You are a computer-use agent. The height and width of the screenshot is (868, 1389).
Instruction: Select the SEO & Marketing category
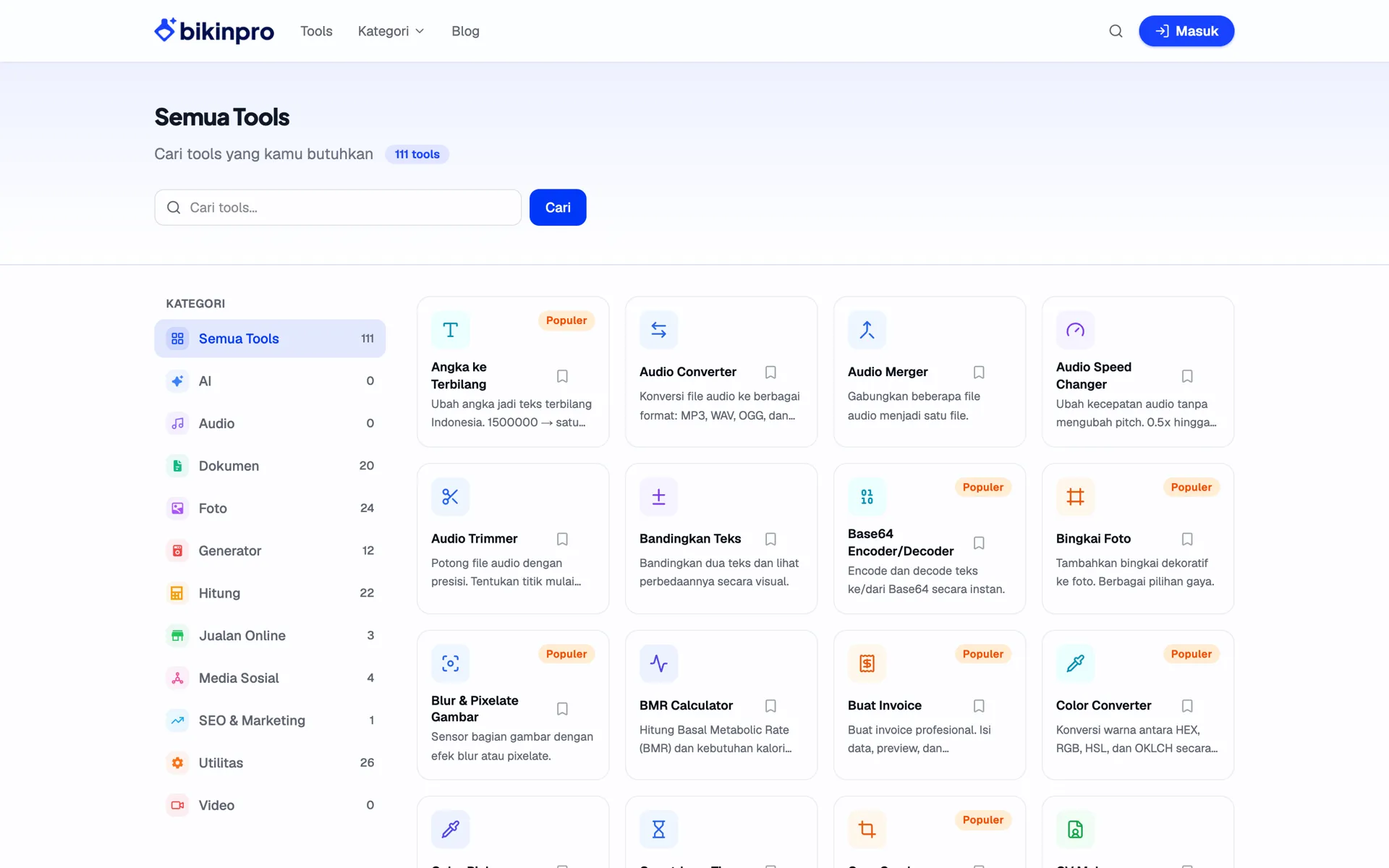270,720
